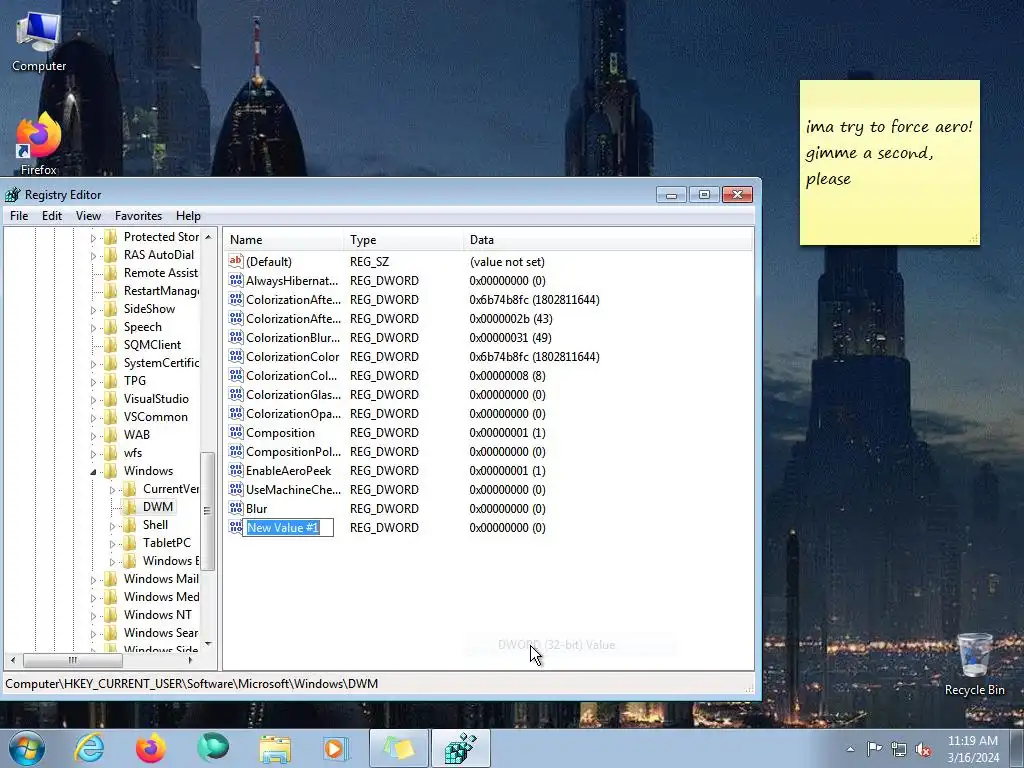The width and height of the screenshot is (1024, 768).
Task: Select Firefox desktop shortcut
Action: (x=39, y=144)
